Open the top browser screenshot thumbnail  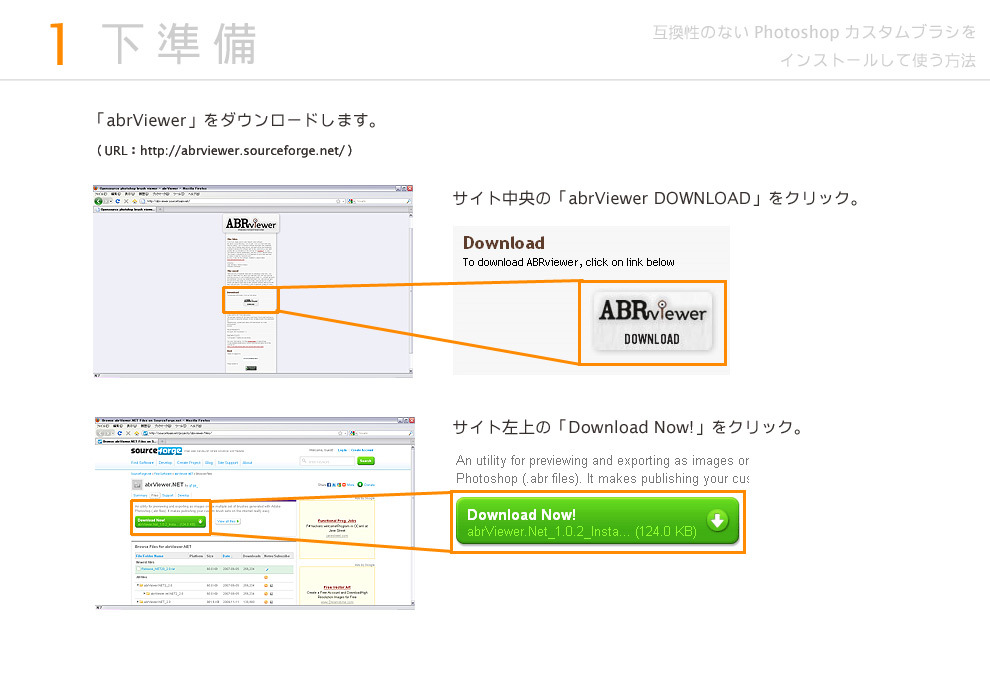click(x=253, y=281)
